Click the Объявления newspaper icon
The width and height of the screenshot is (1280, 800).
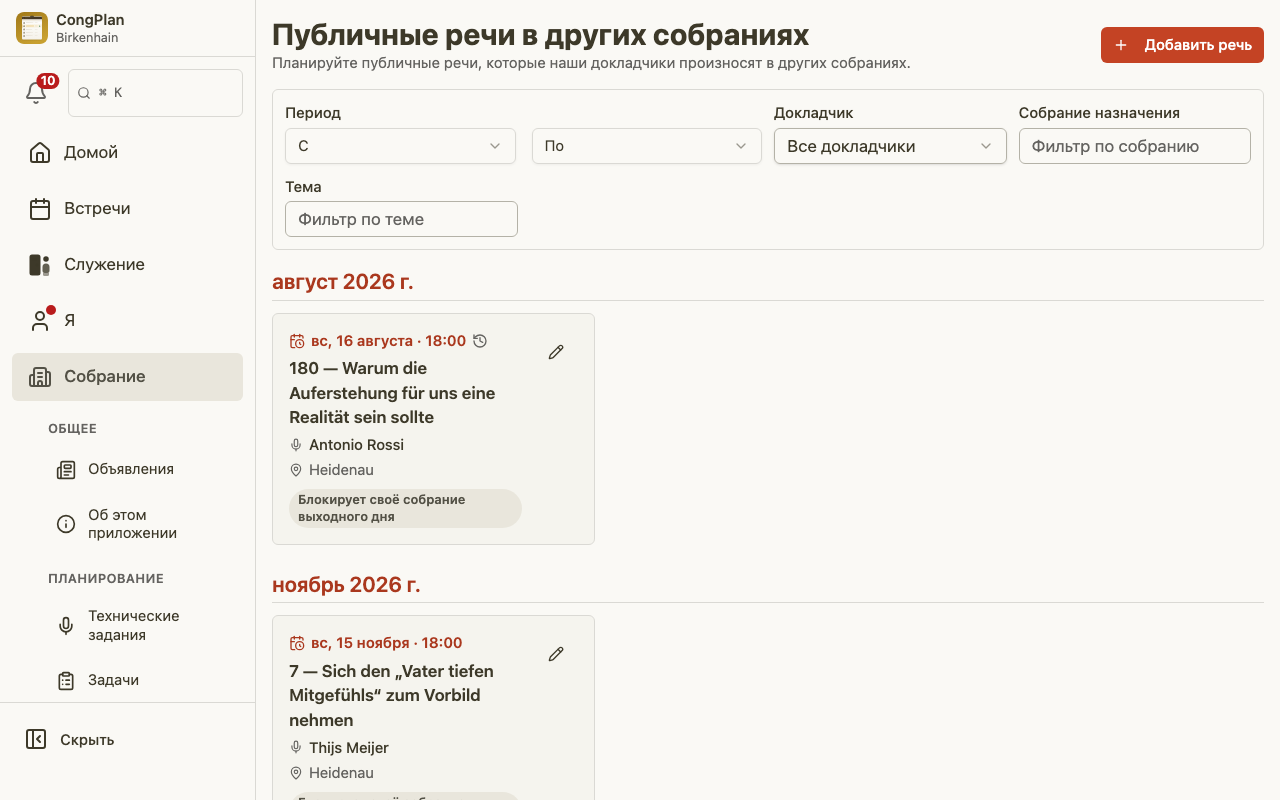pyautogui.click(x=66, y=469)
